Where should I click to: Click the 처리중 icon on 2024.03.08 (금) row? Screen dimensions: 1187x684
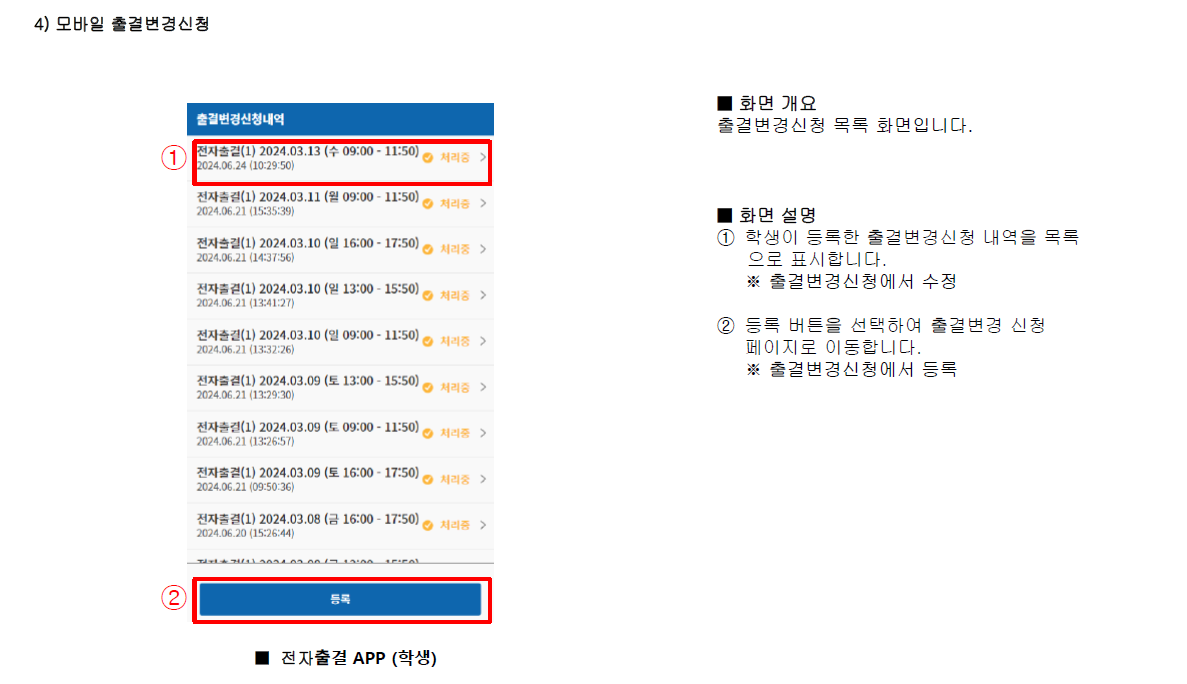[x=427, y=526]
